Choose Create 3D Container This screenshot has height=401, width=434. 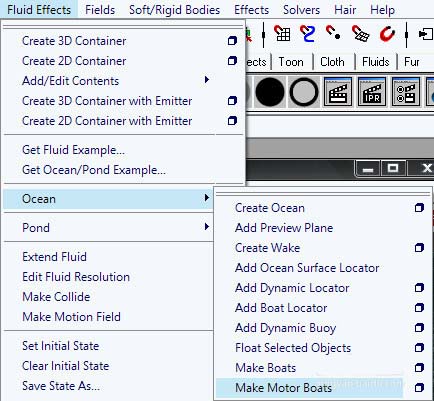pos(74,41)
